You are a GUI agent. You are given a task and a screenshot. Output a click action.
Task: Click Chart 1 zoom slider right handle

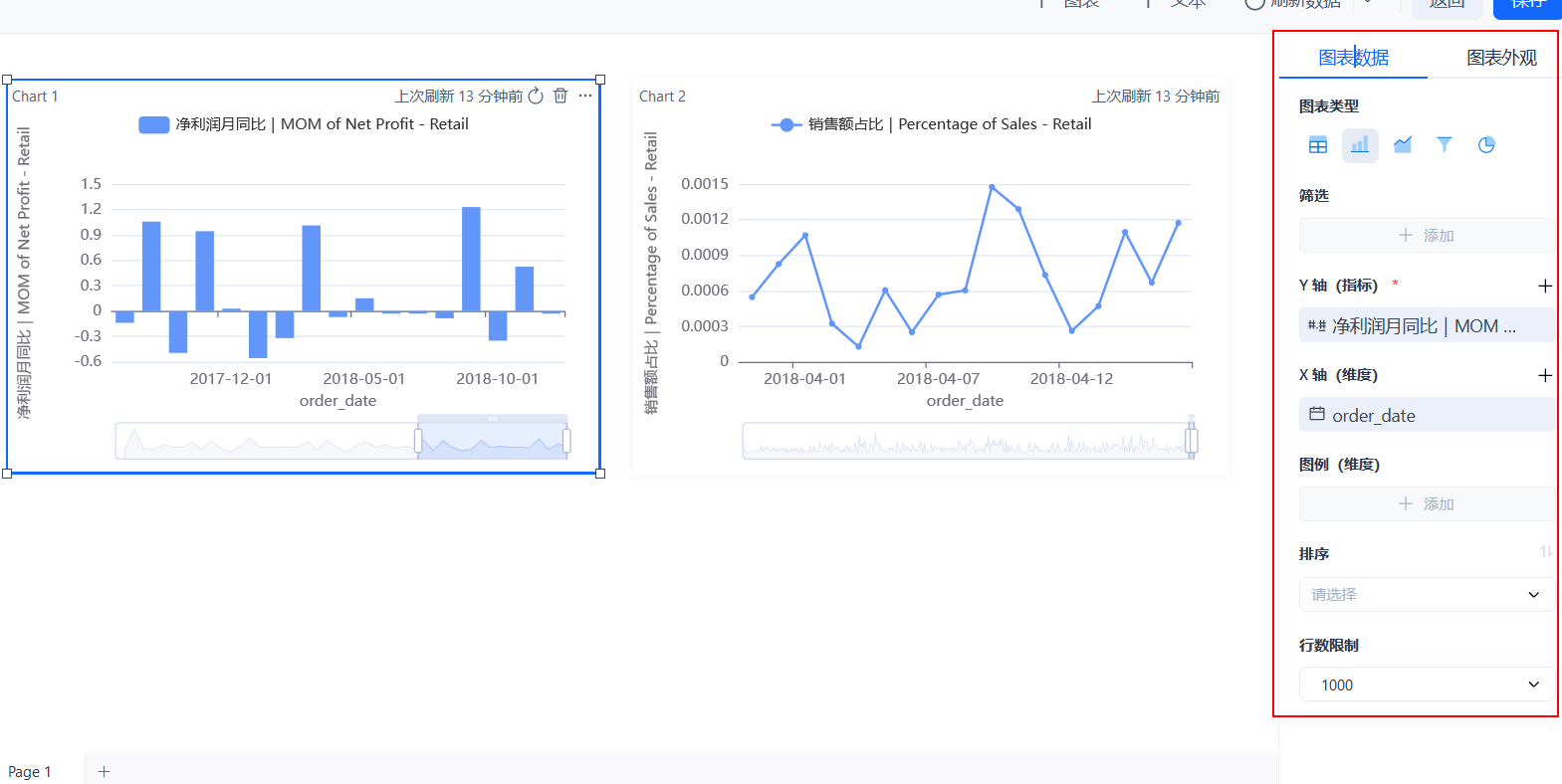pyautogui.click(x=566, y=440)
